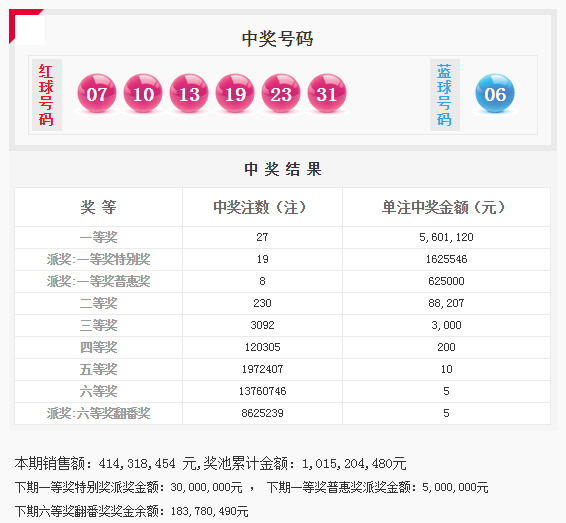Select the 四等奖 row label
This screenshot has width=566, height=523.
(x=98, y=347)
